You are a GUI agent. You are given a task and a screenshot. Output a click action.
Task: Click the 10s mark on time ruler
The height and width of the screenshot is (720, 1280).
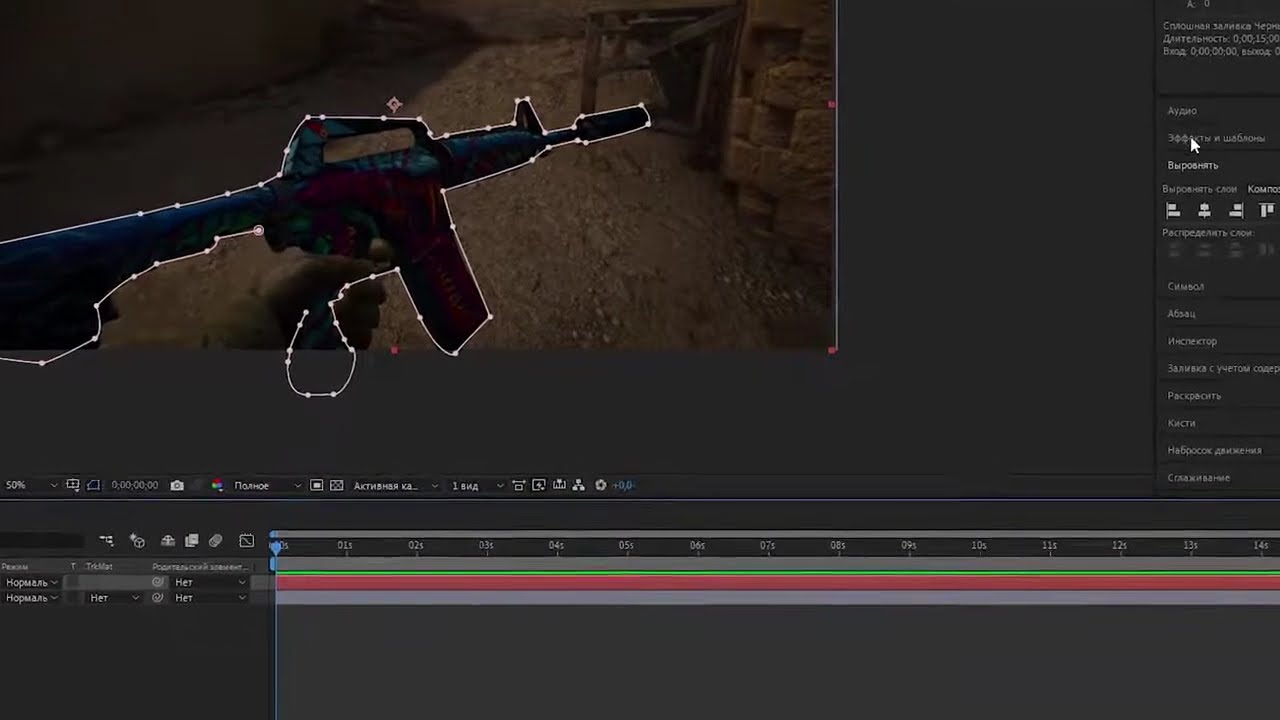click(979, 546)
